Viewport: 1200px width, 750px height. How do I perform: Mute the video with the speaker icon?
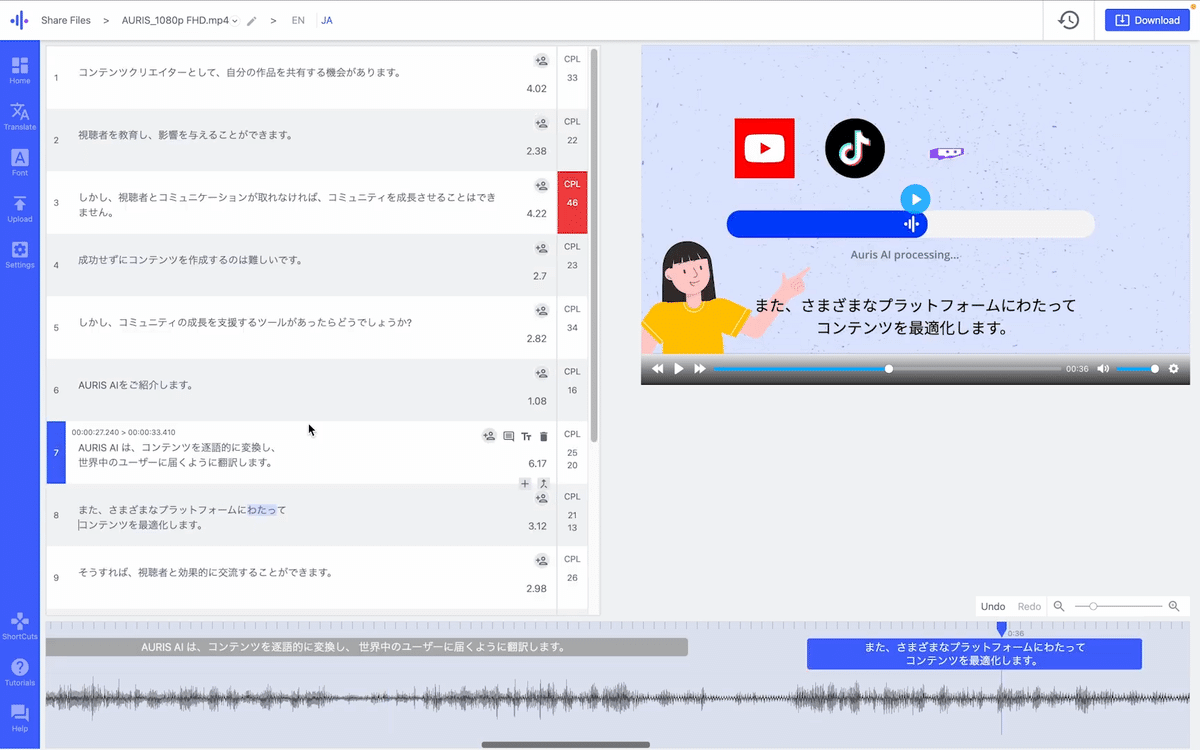1103,369
